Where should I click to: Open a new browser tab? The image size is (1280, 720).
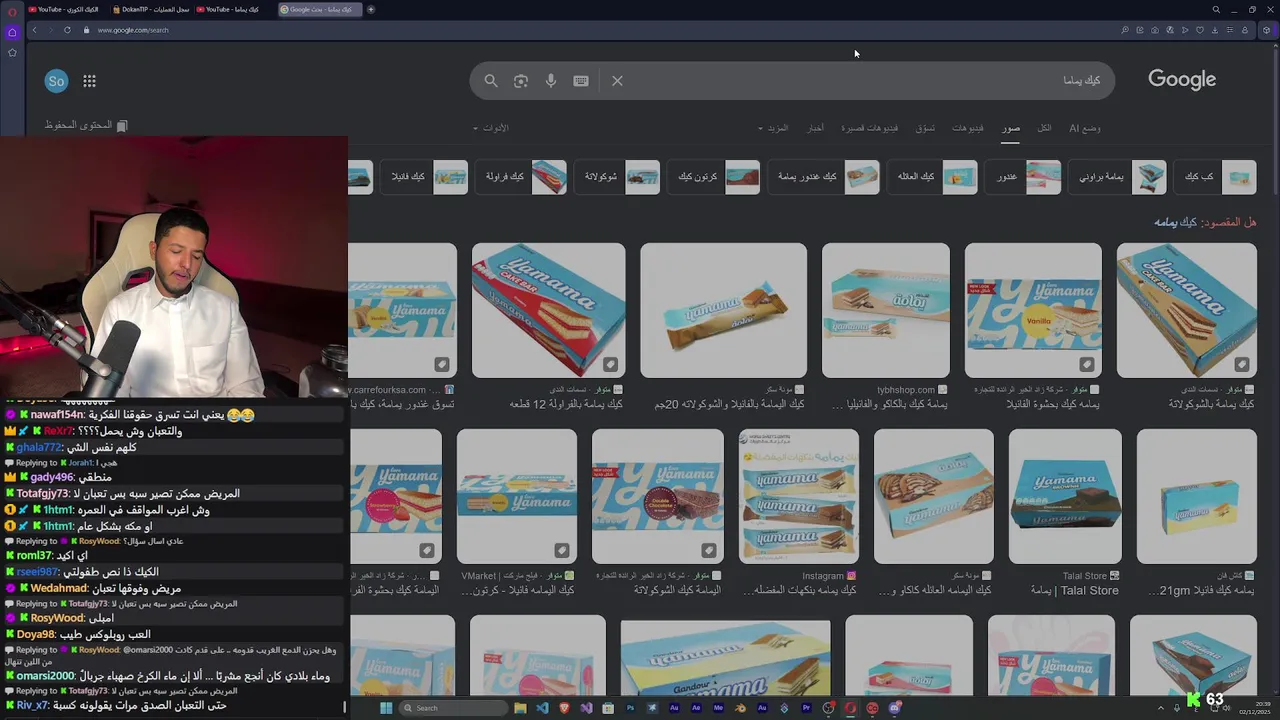(371, 9)
